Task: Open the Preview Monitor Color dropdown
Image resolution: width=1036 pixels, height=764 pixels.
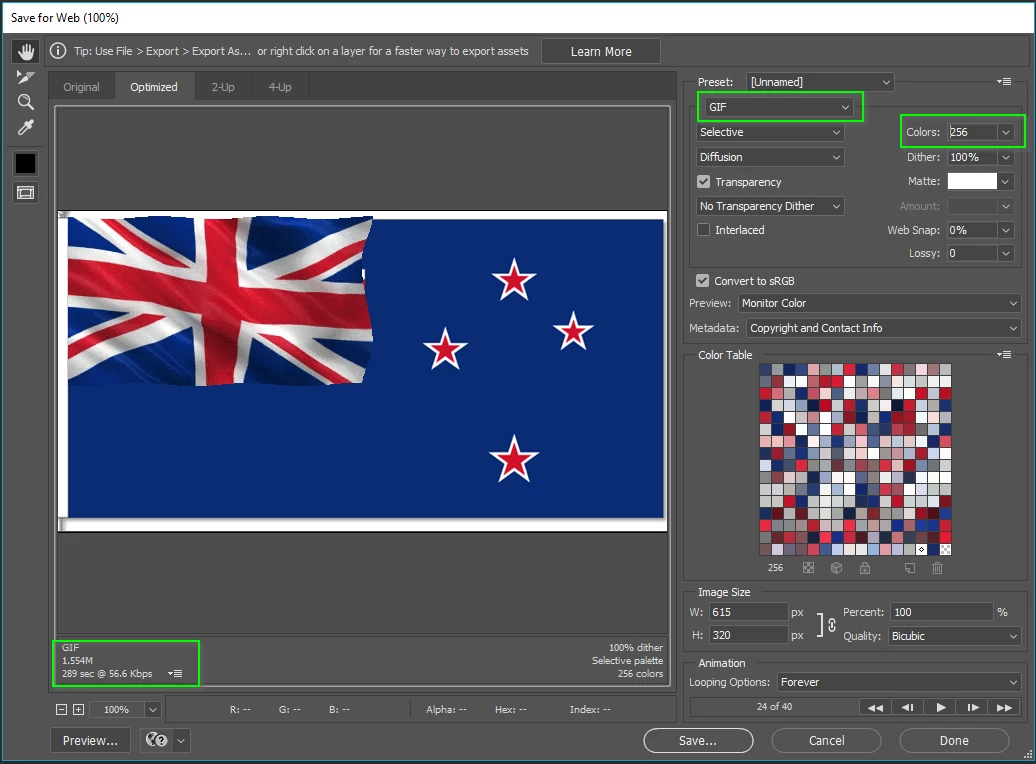Action: pyautogui.click(x=879, y=303)
